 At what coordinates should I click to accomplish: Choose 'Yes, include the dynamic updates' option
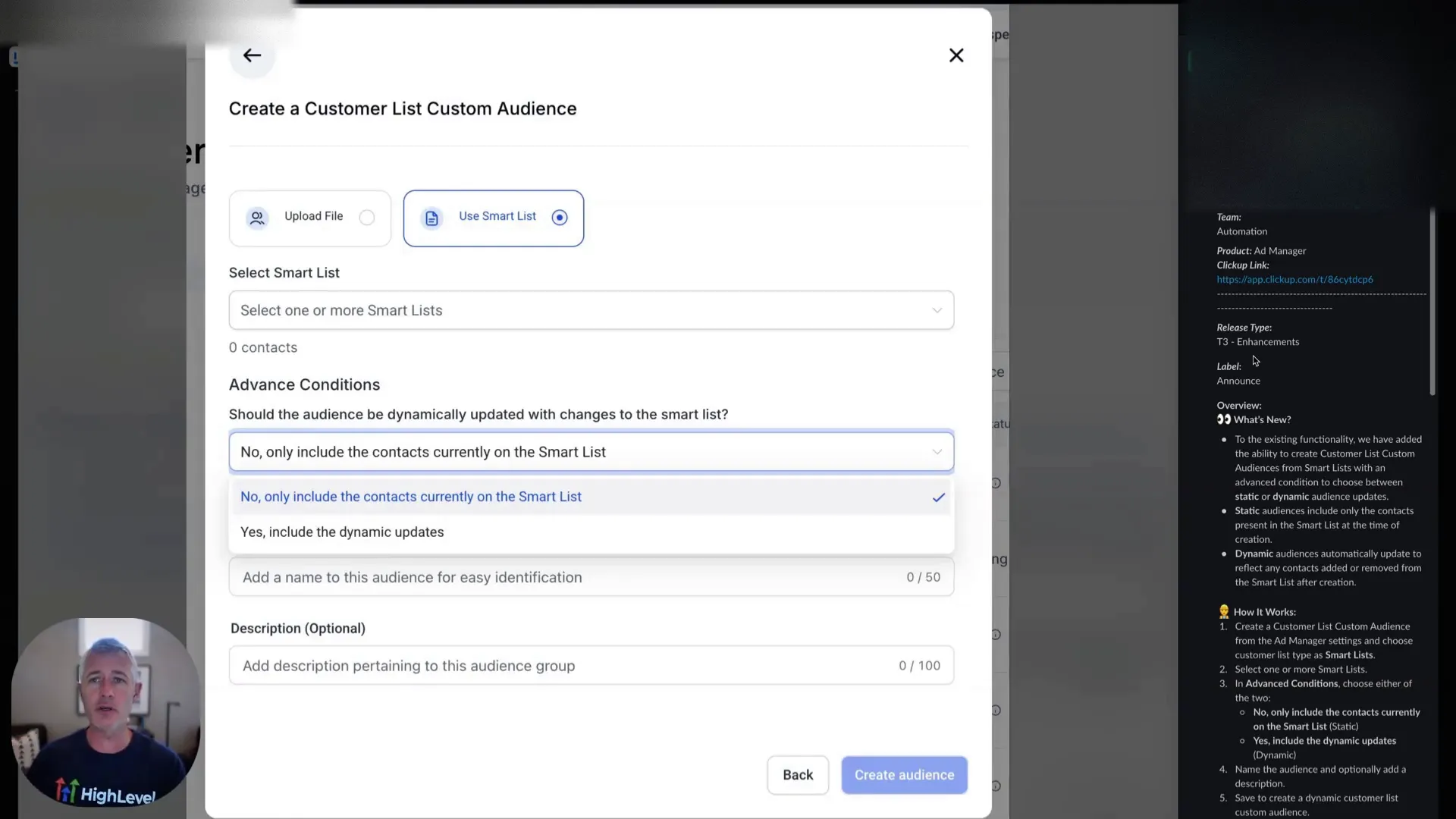(x=342, y=532)
